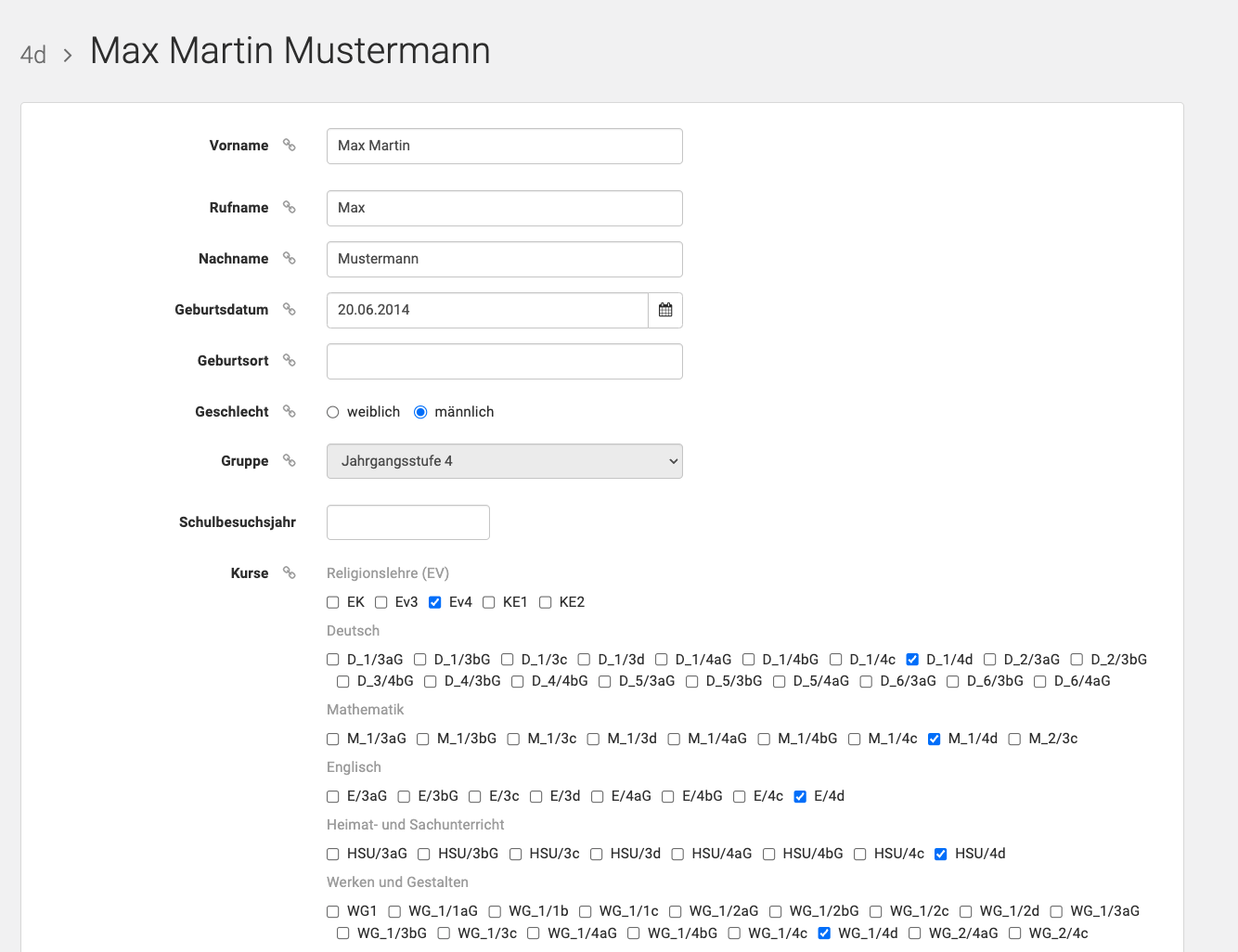Select the männlich radio button
The width and height of the screenshot is (1238, 952).
420,412
